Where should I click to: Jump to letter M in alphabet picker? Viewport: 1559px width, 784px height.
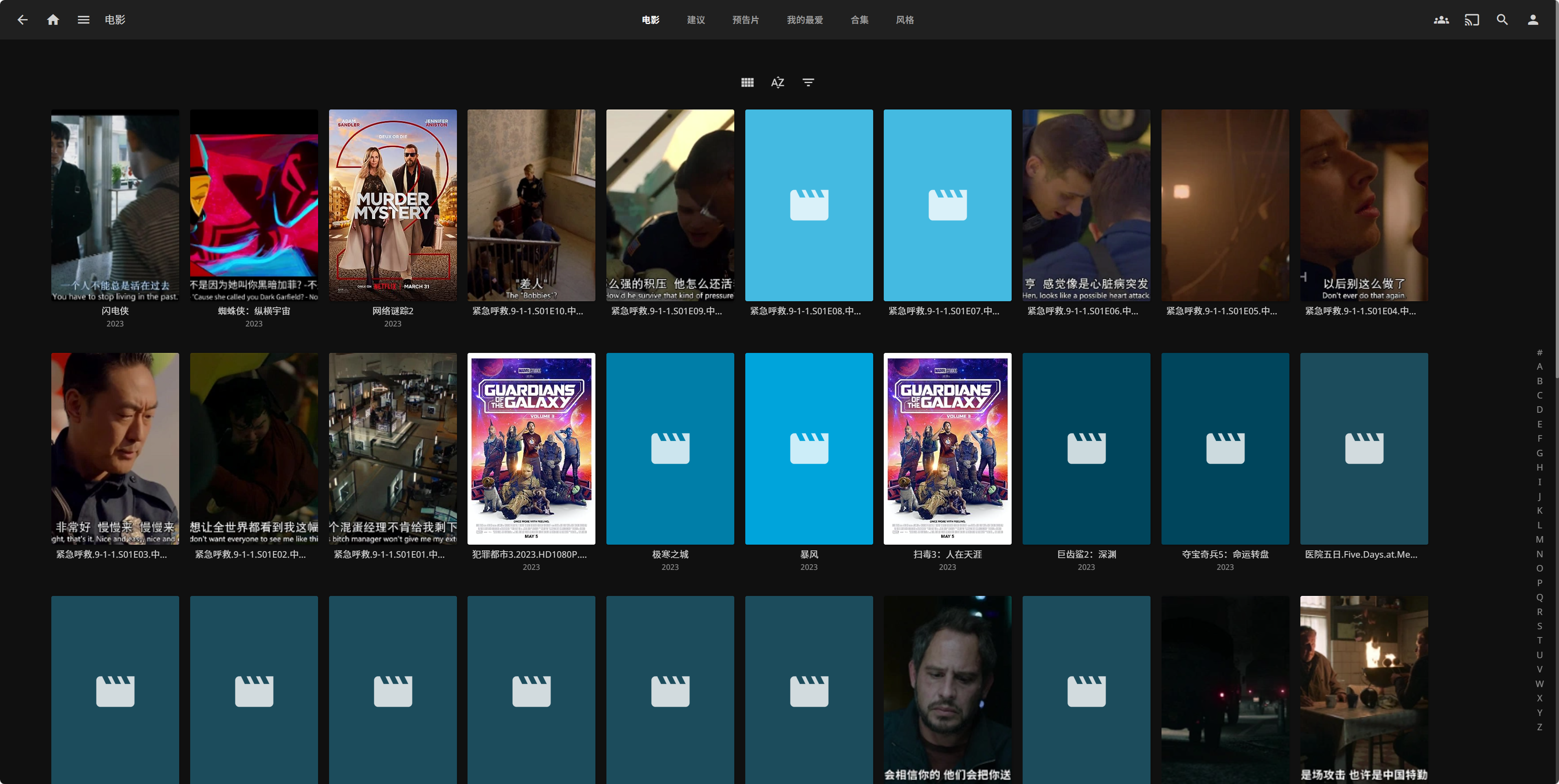pyautogui.click(x=1539, y=540)
